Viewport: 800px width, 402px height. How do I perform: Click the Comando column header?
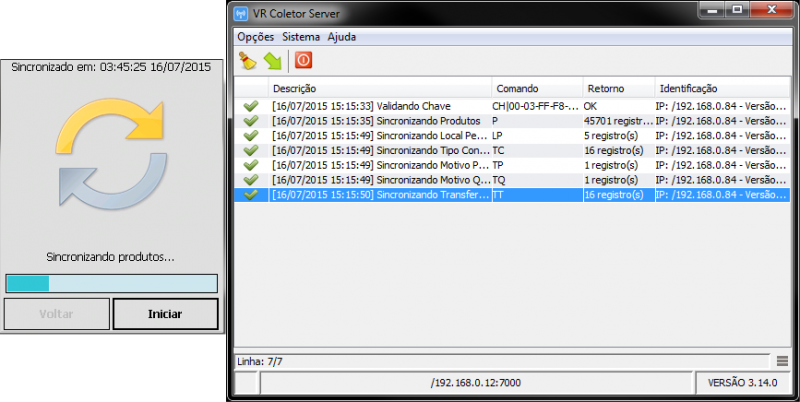coord(537,88)
